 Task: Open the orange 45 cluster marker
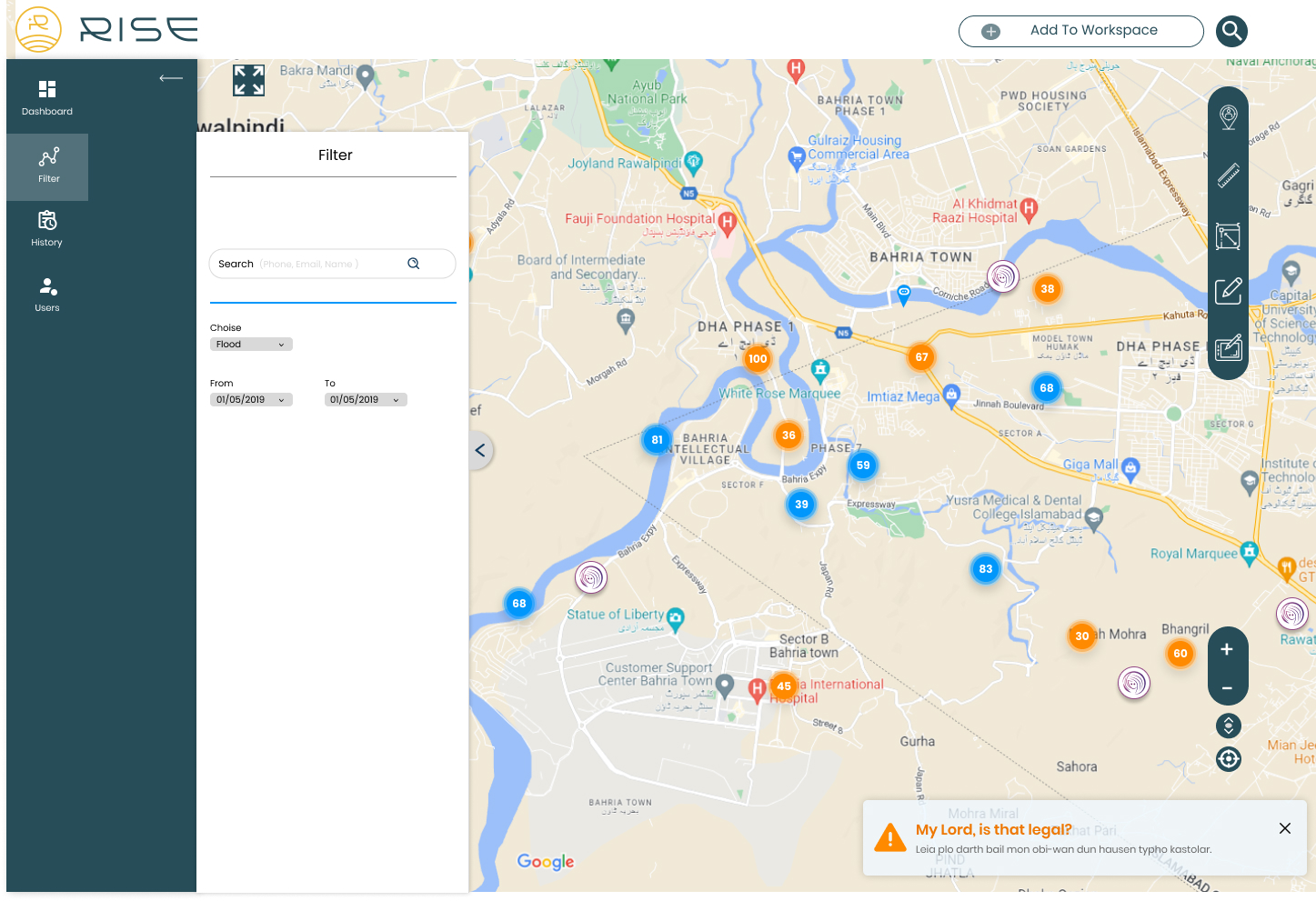click(784, 686)
